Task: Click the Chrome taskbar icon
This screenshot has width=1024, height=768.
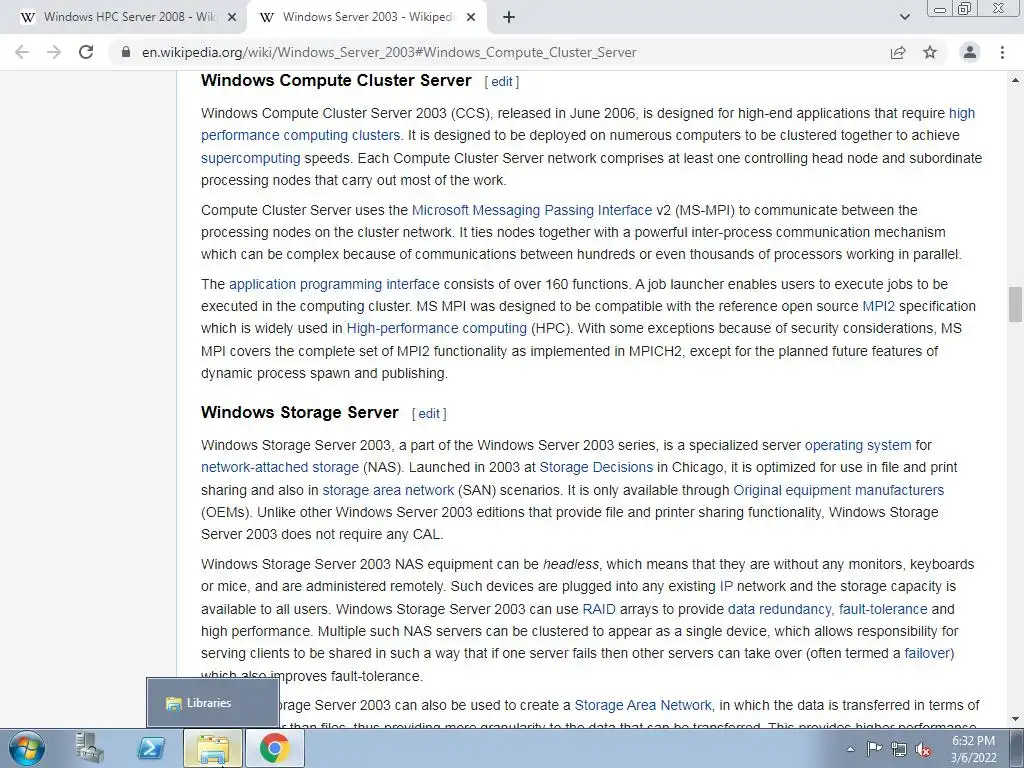Action: (274, 748)
